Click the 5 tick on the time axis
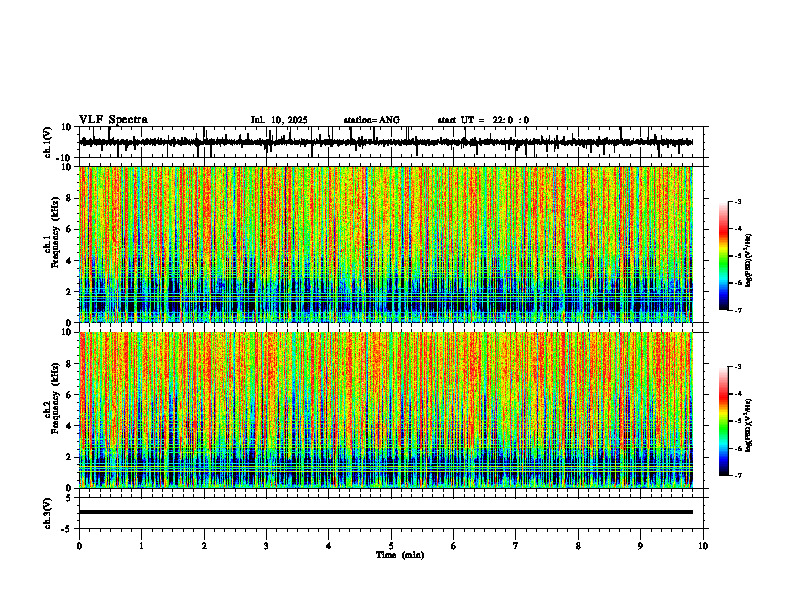The height and width of the screenshot is (612, 792). [x=391, y=546]
